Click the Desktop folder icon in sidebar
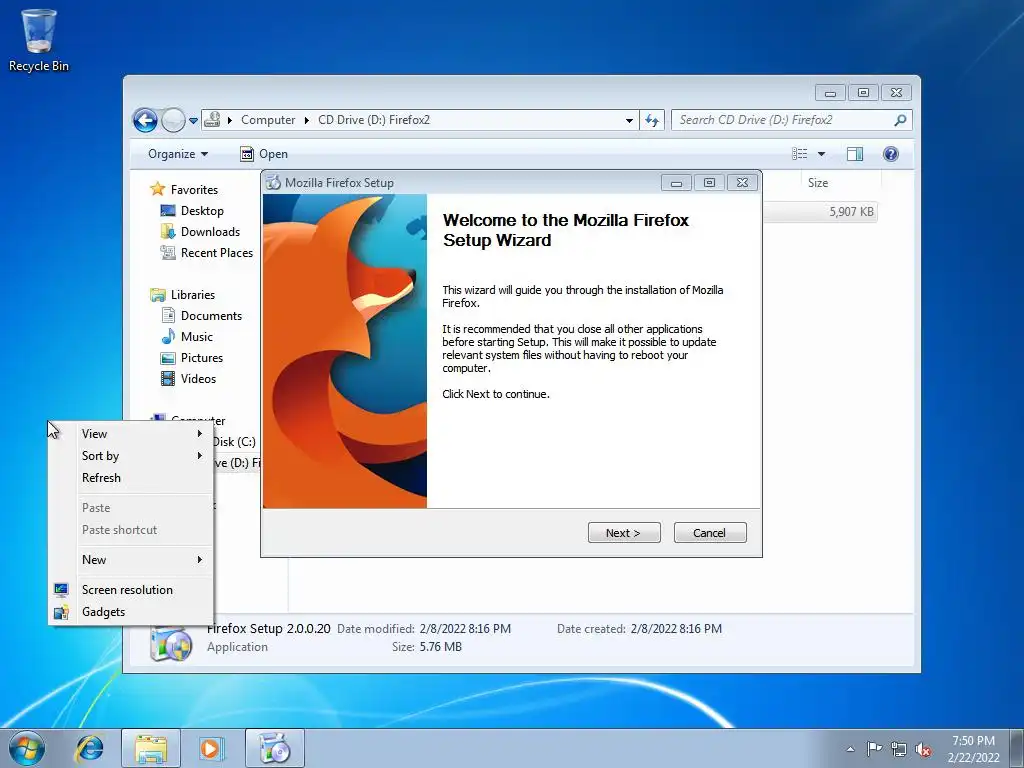This screenshot has height=768, width=1024. pos(168,211)
